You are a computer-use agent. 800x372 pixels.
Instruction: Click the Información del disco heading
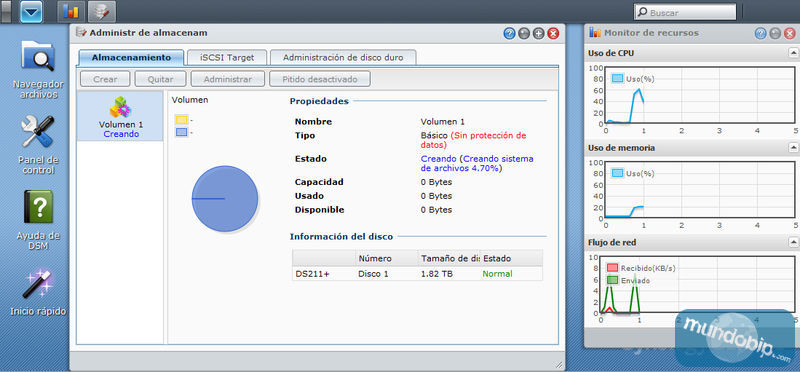(341, 237)
